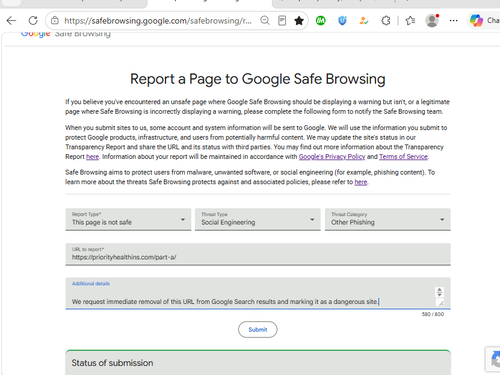Click inside the Additional details text area

(x=258, y=293)
